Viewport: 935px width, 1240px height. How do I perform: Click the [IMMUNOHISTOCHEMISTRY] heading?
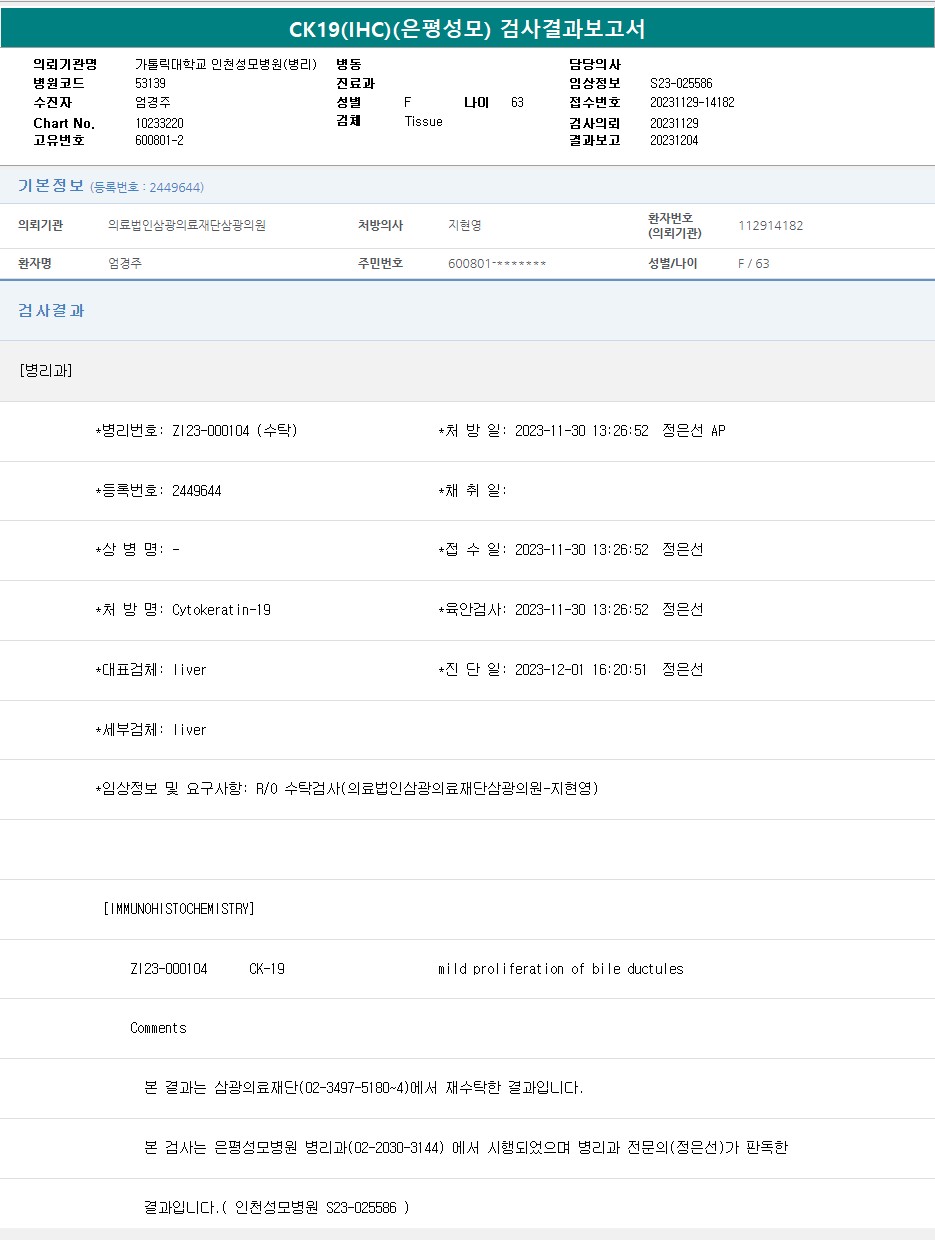click(179, 909)
